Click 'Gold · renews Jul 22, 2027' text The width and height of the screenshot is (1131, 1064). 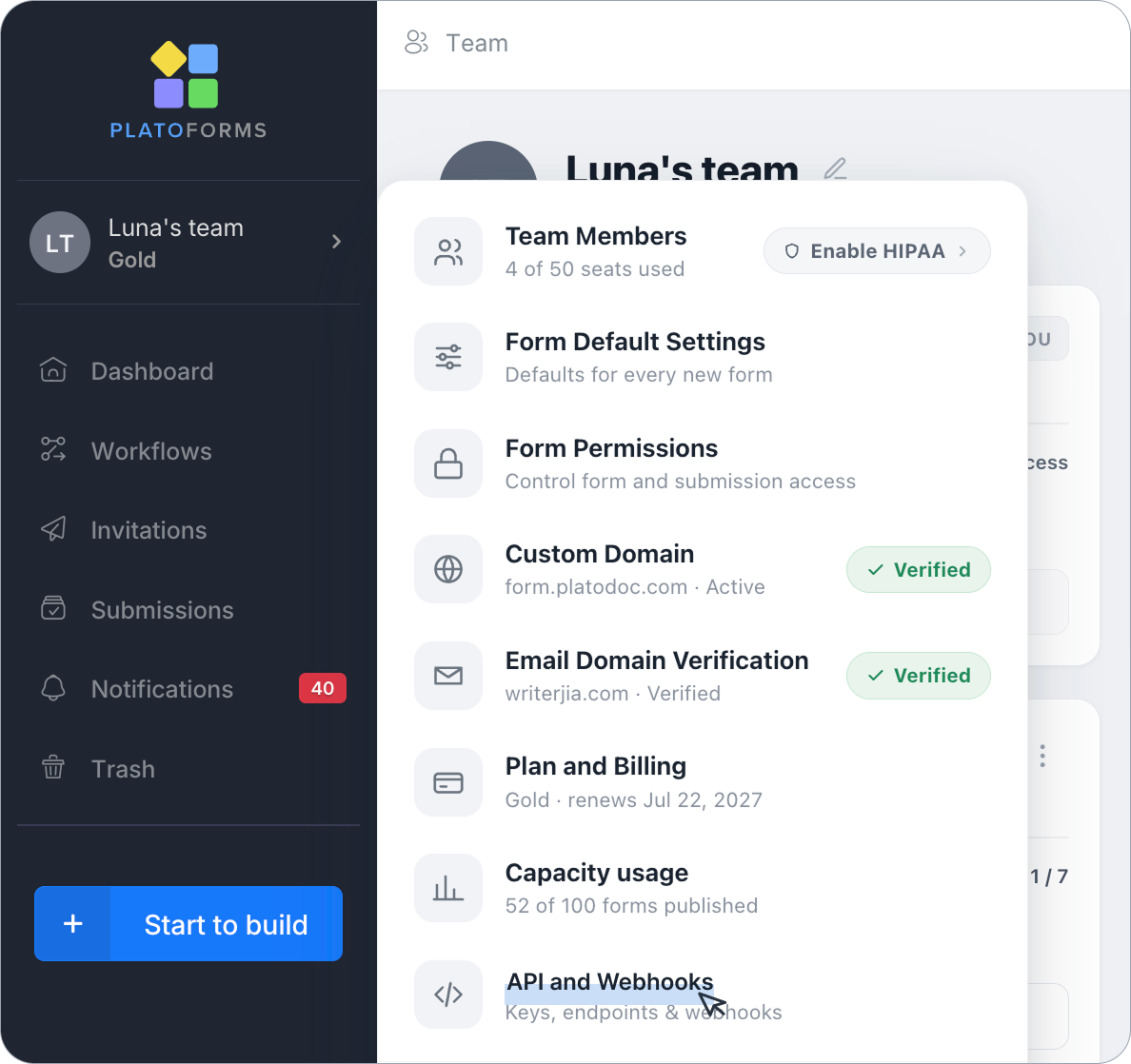(x=633, y=800)
